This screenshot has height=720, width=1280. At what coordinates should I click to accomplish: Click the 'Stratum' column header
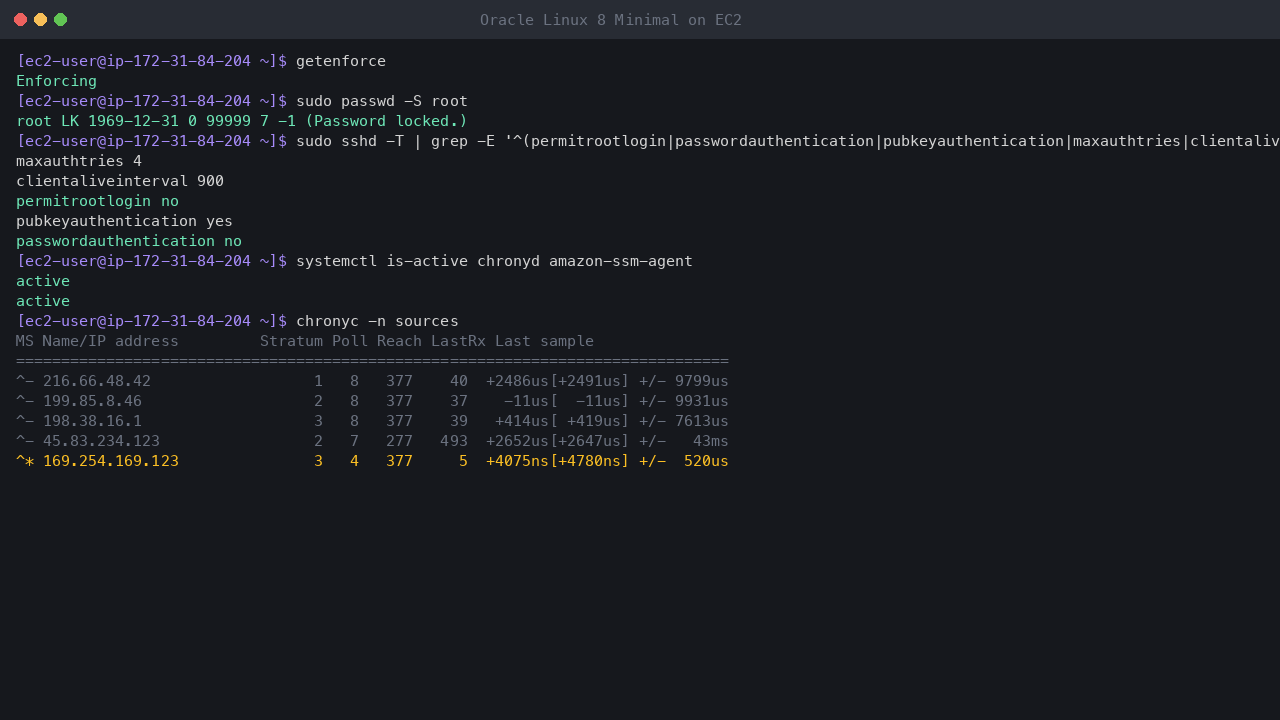[x=291, y=341]
